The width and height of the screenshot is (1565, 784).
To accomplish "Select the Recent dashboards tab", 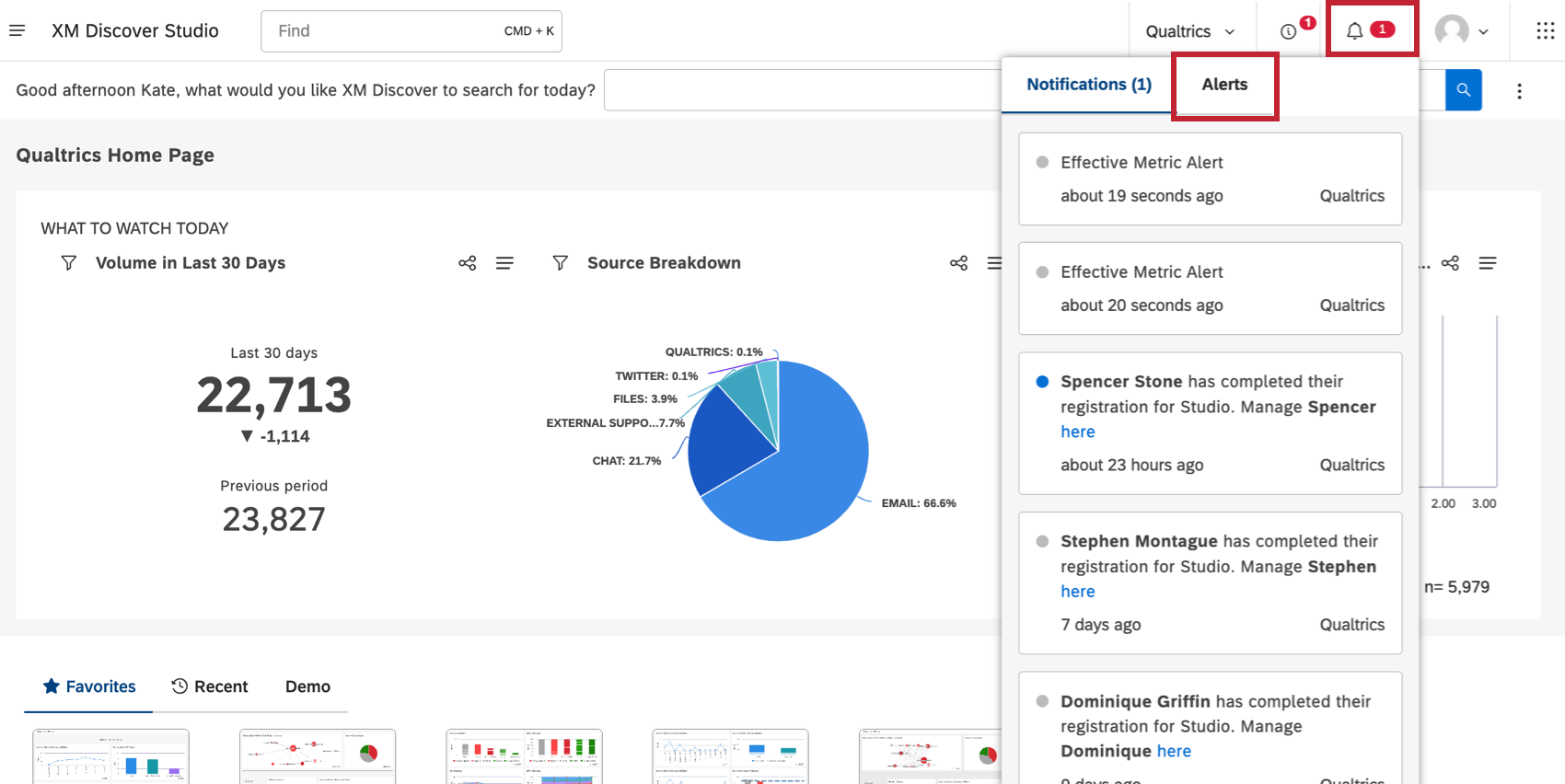I will click(210, 686).
